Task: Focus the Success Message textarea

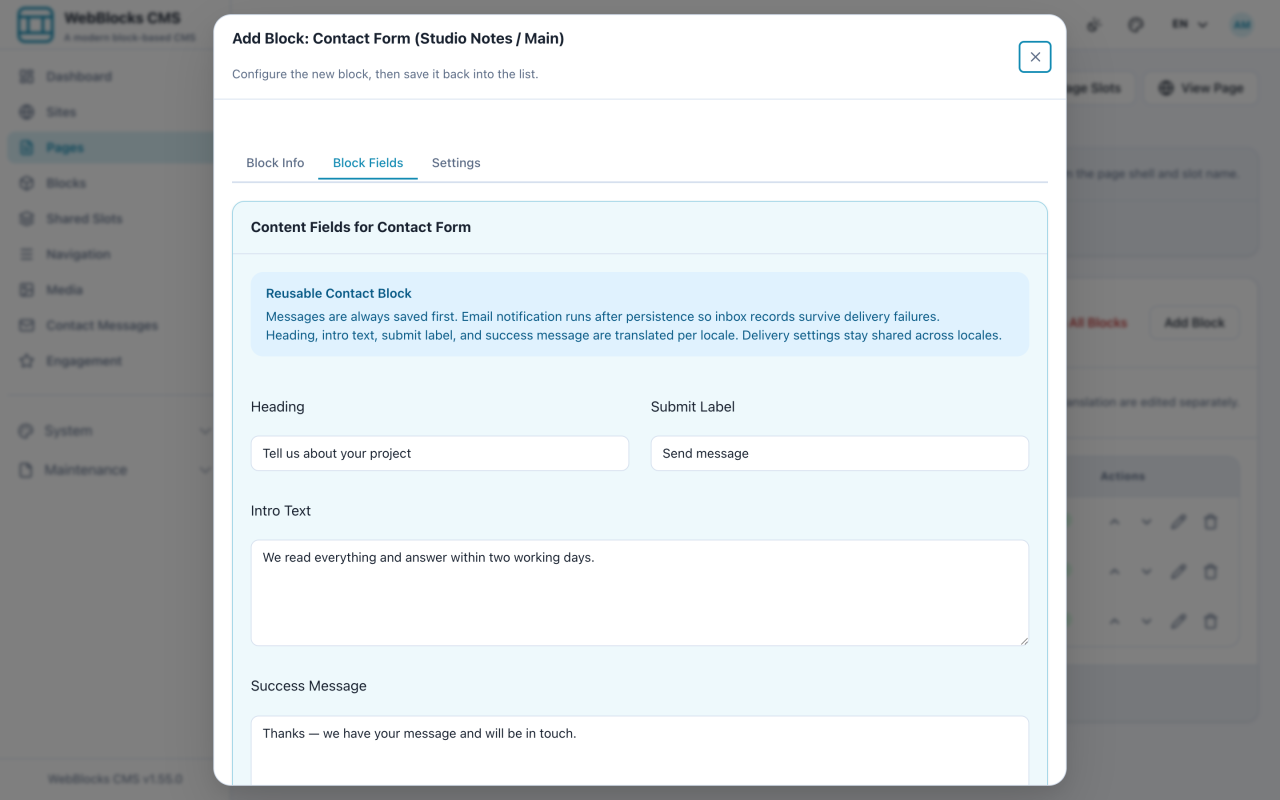Action: [640, 750]
